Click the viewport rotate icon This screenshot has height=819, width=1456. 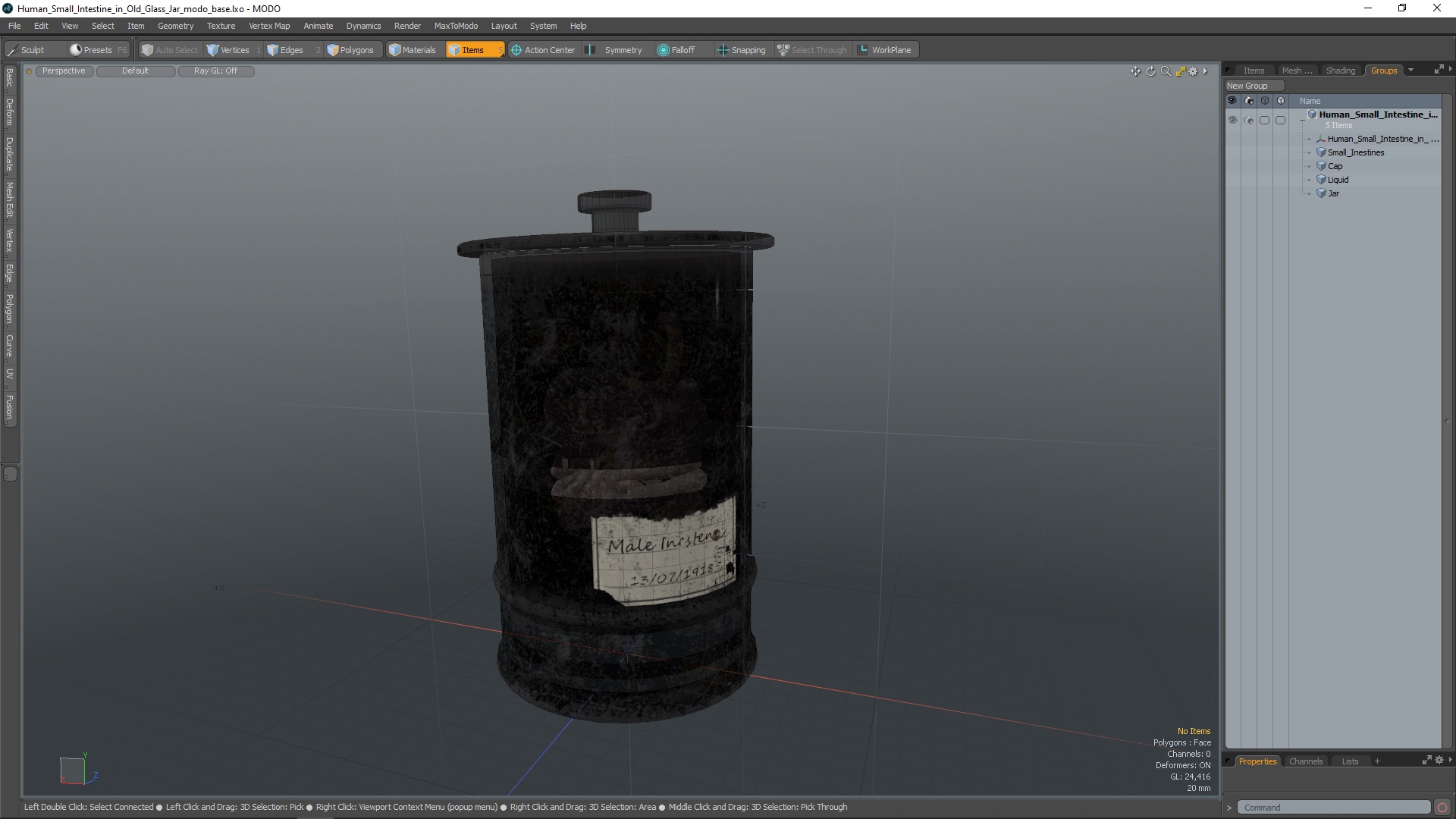pos(1150,71)
